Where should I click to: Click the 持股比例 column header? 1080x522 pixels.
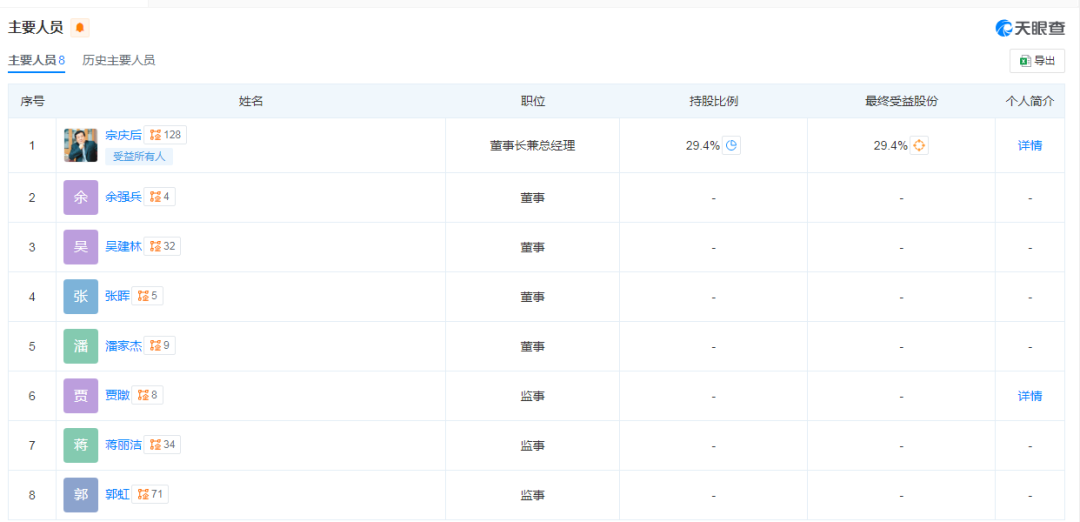(714, 101)
